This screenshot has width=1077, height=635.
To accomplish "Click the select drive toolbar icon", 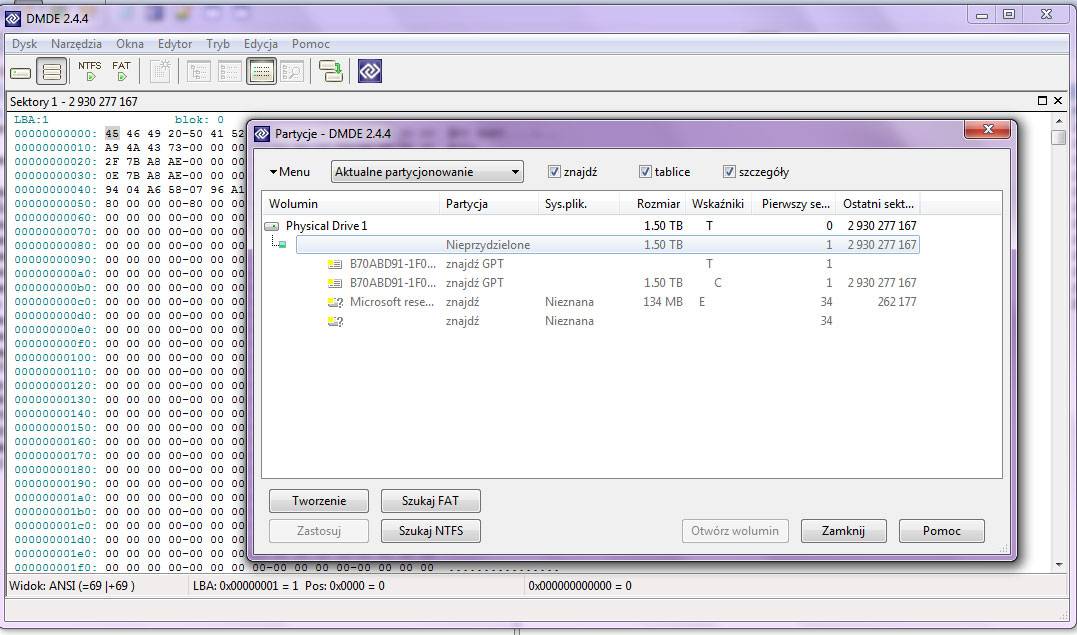I will click(x=21, y=72).
